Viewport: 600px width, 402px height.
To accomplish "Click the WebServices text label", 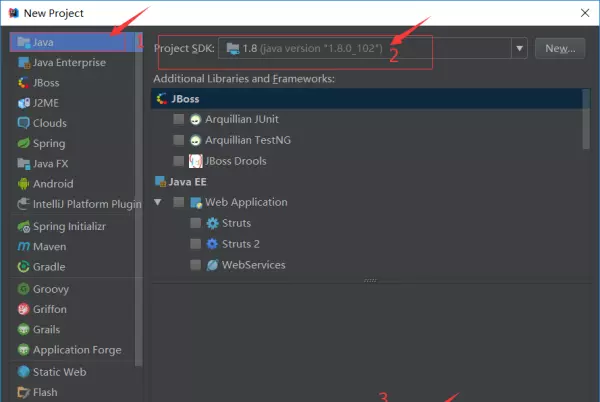I will pos(254,265).
